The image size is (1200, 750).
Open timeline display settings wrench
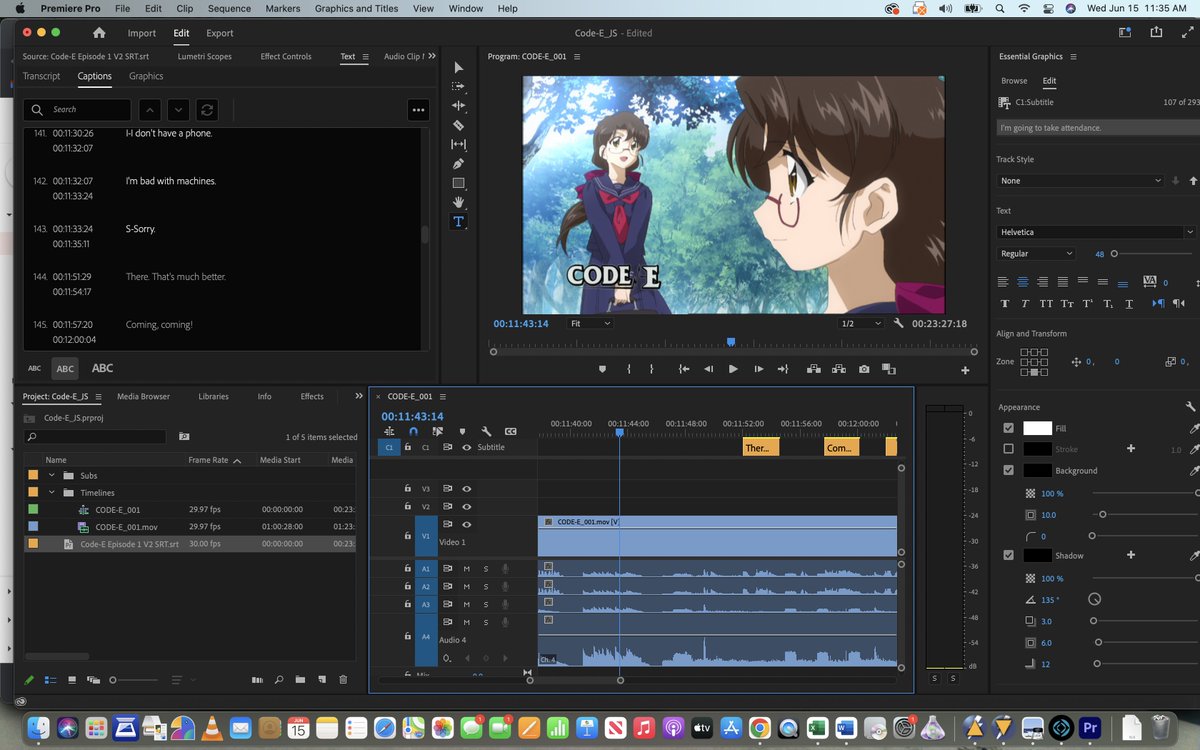pyautogui.click(x=486, y=431)
